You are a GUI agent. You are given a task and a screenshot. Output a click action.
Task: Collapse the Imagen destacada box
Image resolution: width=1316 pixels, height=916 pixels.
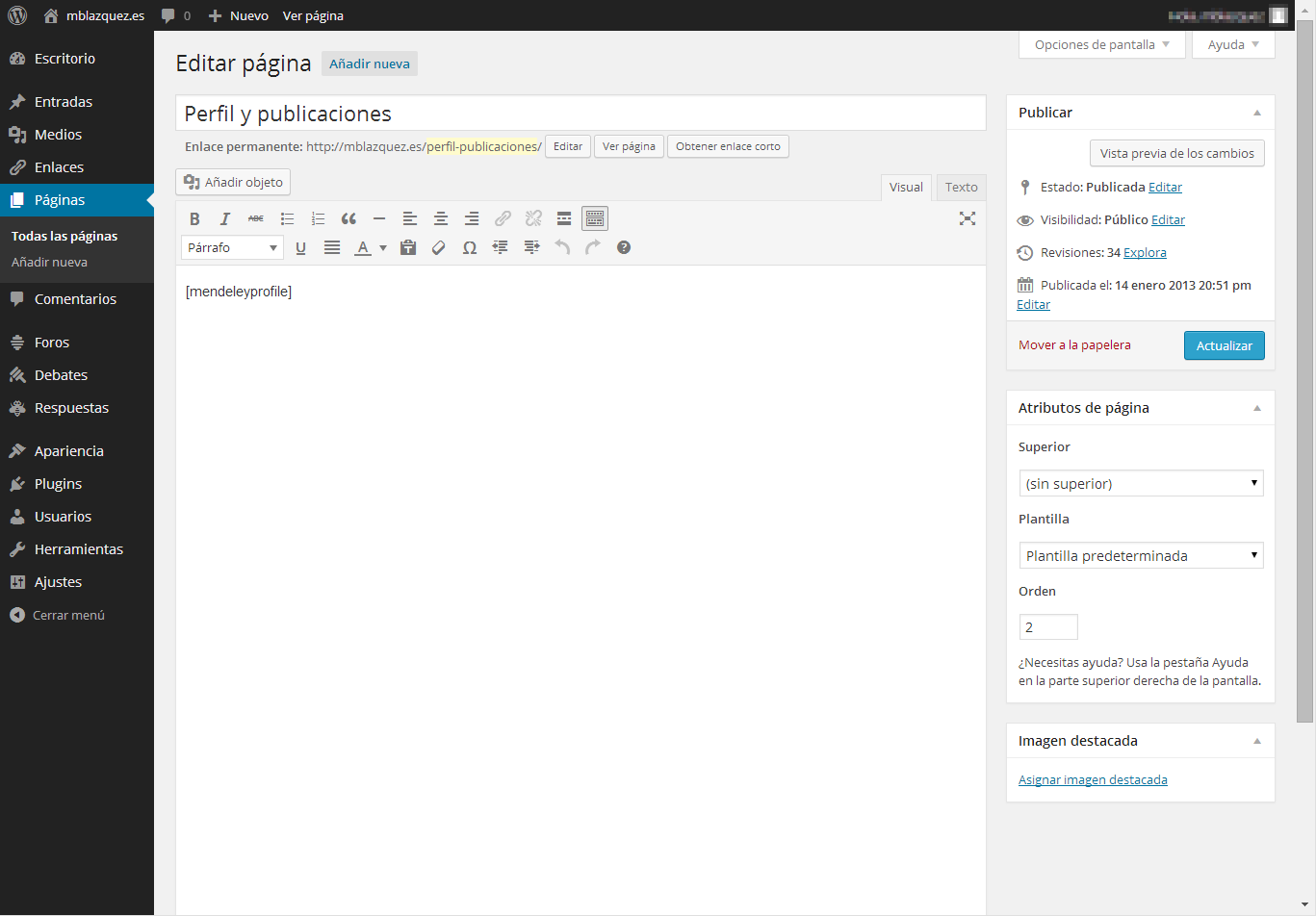point(1256,741)
